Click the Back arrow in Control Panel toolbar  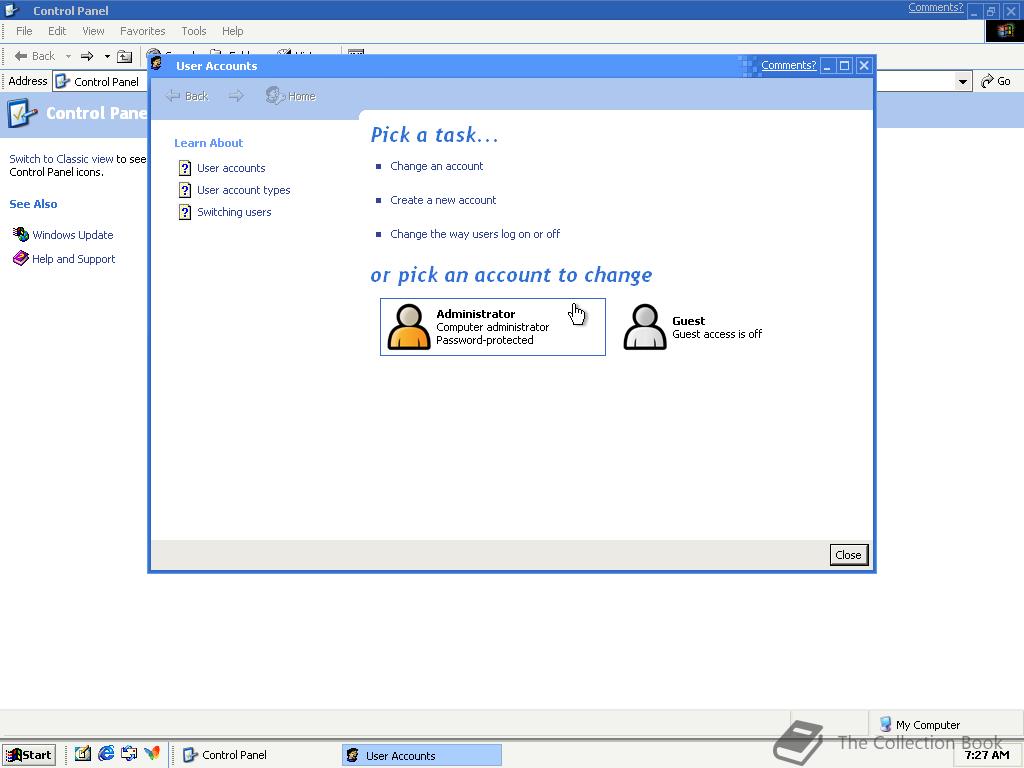click(x=35, y=56)
